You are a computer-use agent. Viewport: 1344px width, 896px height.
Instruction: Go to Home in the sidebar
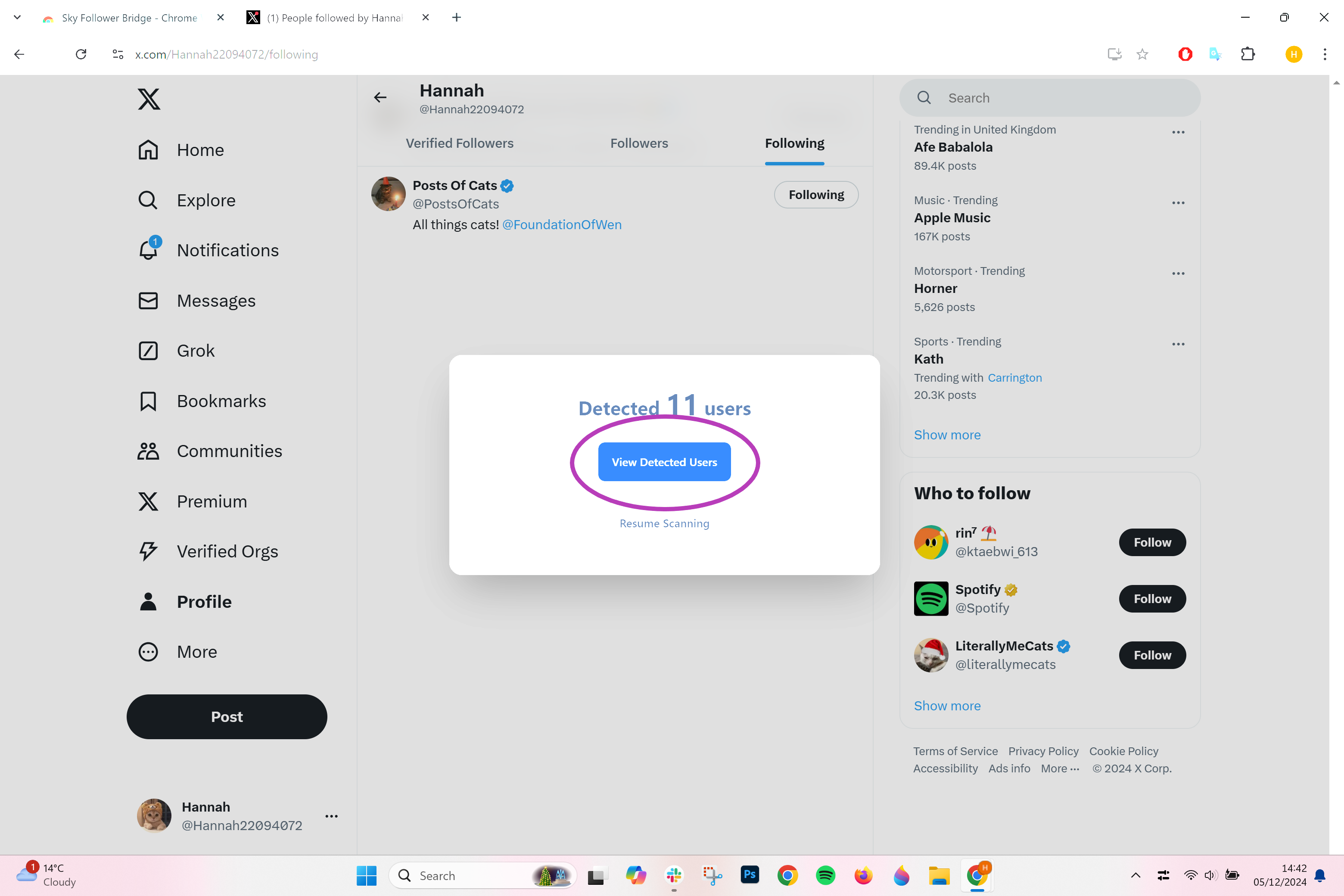pyautogui.click(x=180, y=150)
